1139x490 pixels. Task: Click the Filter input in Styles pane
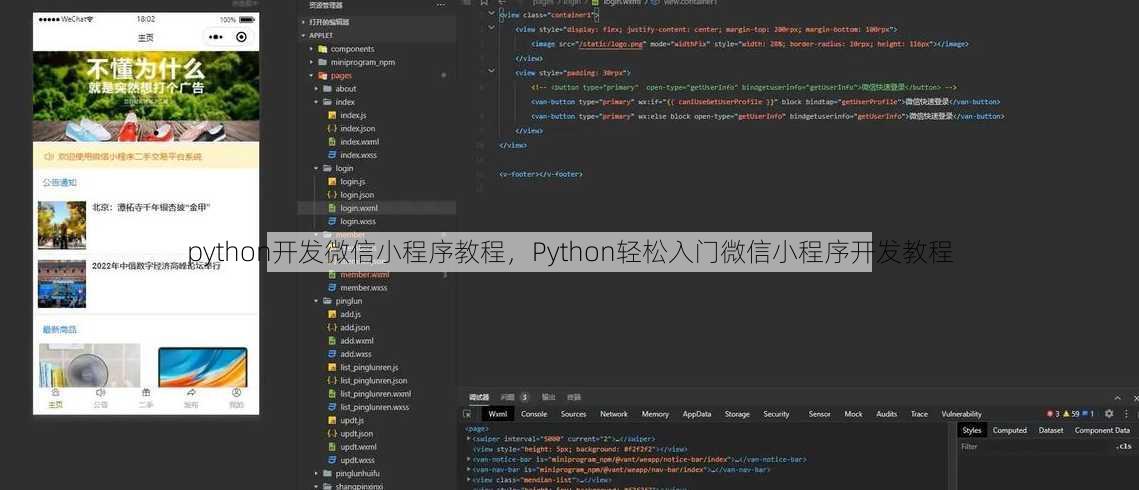[x=1035, y=446]
